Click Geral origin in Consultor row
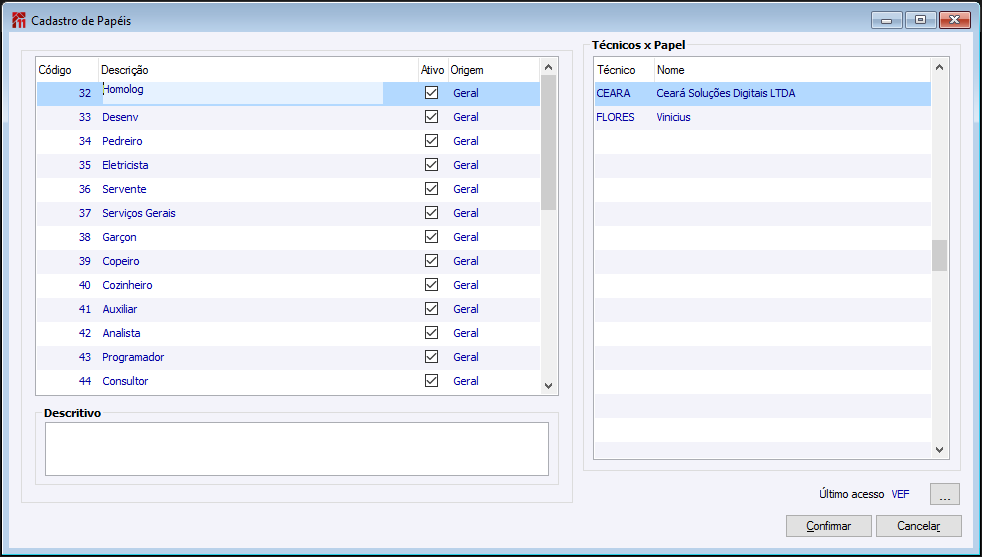This screenshot has height=557, width=982. (x=466, y=381)
